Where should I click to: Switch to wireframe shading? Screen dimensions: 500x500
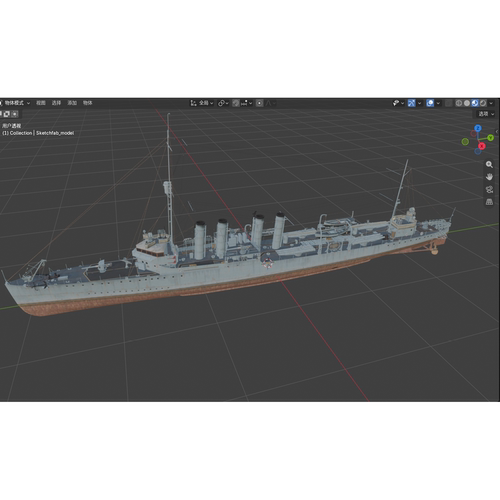point(459,103)
